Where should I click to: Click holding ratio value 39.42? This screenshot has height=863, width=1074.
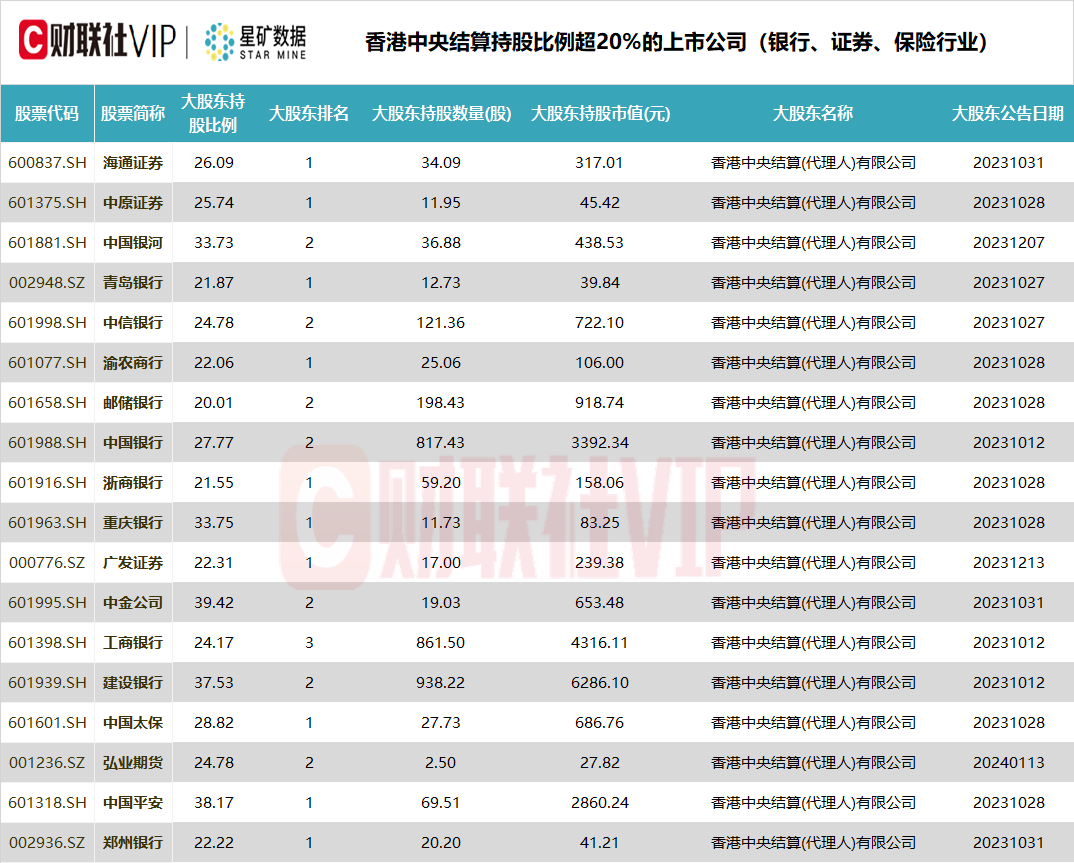point(214,603)
